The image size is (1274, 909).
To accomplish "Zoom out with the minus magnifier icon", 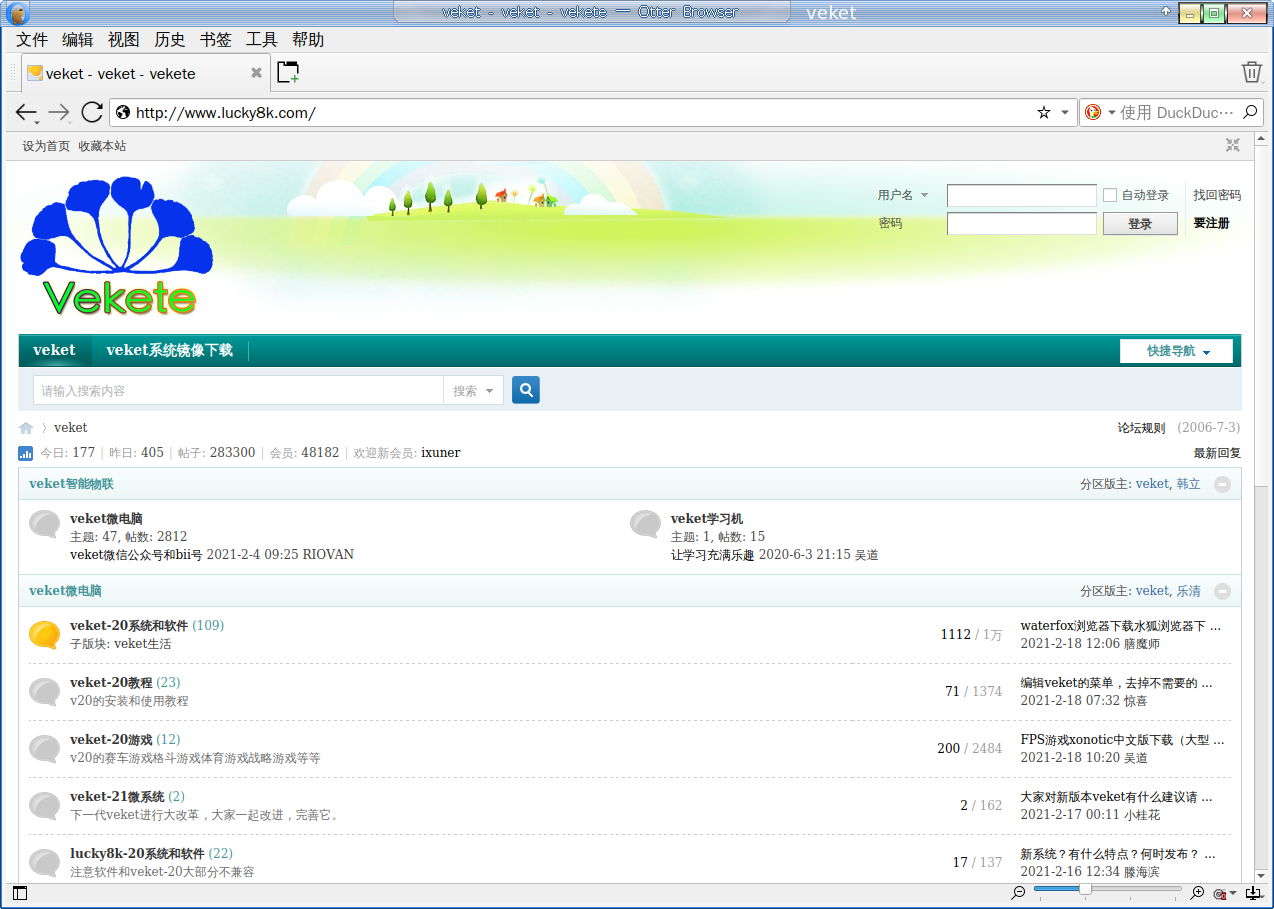I will coord(1019,892).
